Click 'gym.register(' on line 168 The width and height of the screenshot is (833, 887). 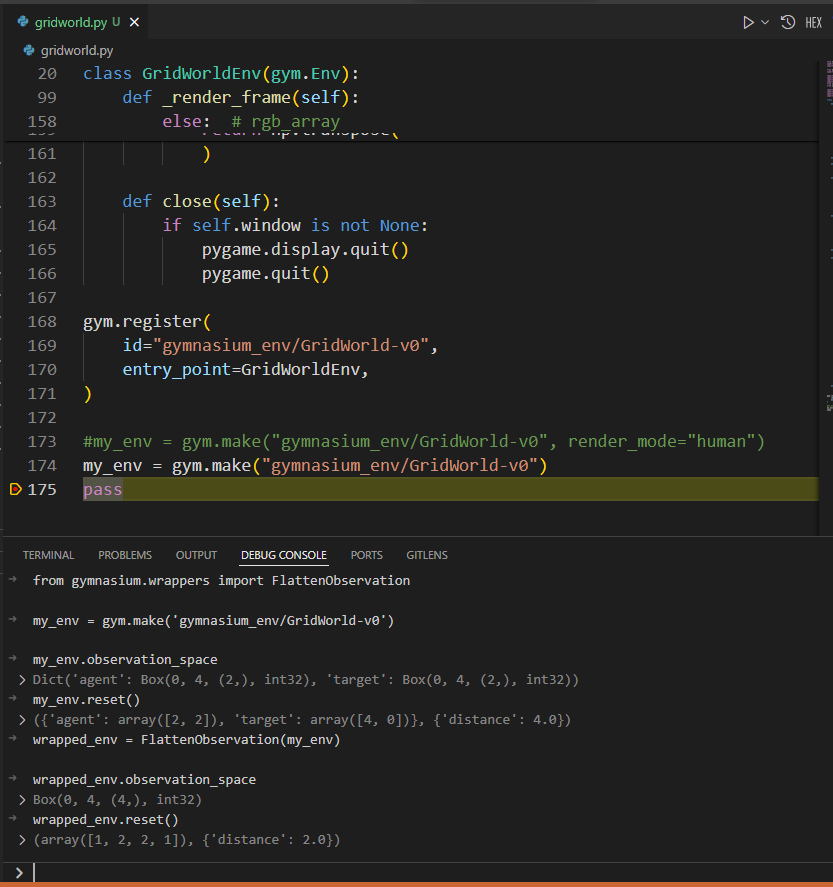point(147,322)
